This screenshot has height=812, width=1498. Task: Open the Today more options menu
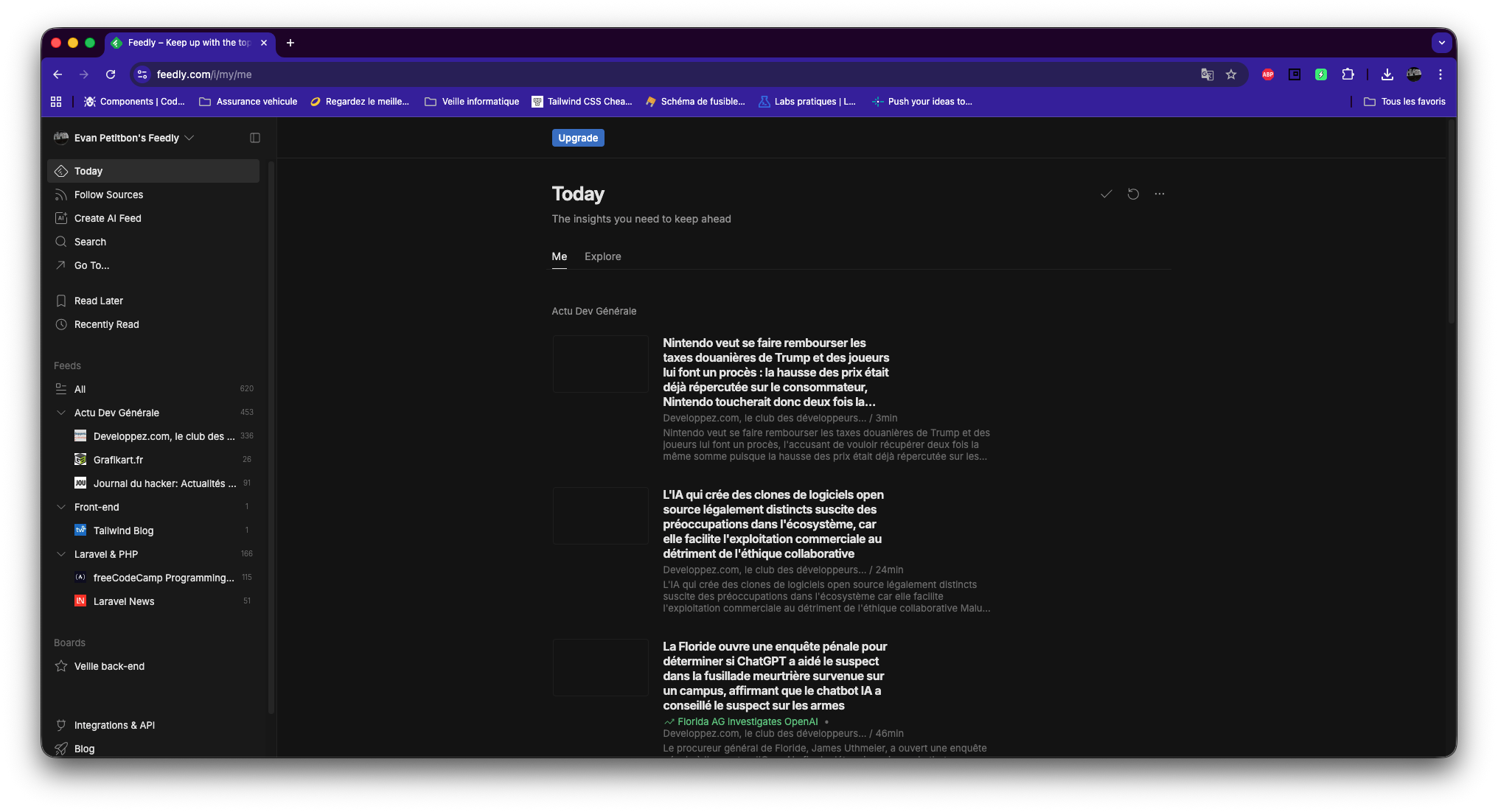1160,194
